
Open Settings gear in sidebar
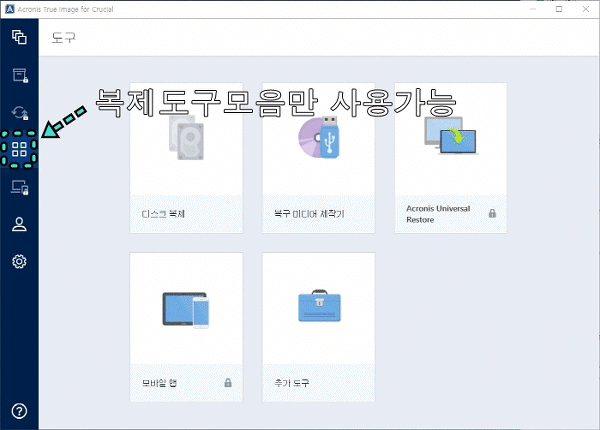(x=19, y=262)
